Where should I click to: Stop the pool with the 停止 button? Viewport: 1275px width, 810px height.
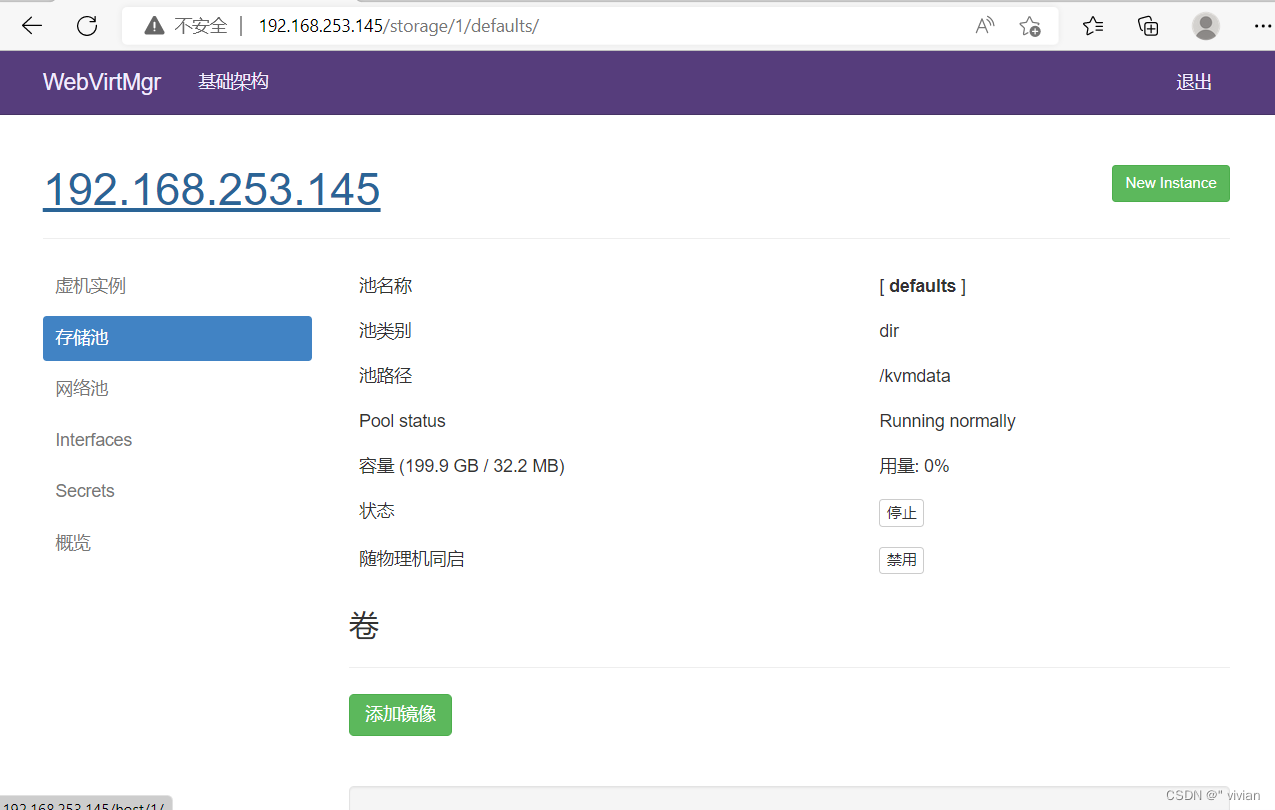[901, 513]
